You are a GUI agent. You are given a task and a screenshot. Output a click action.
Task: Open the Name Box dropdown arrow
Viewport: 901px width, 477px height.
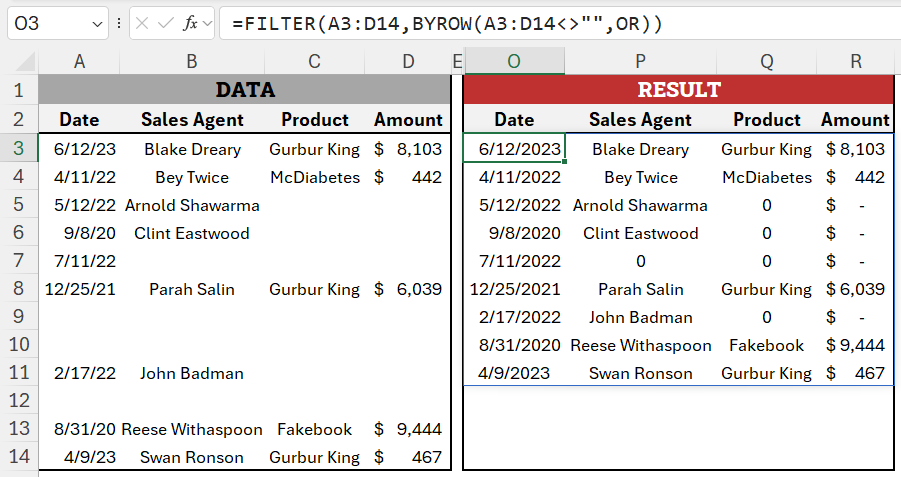coord(97,24)
